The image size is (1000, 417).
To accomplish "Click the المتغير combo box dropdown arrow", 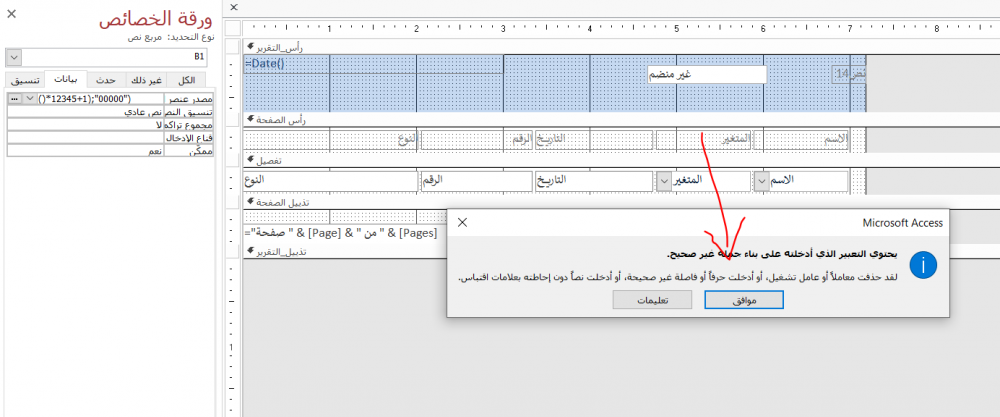I will 665,181.
